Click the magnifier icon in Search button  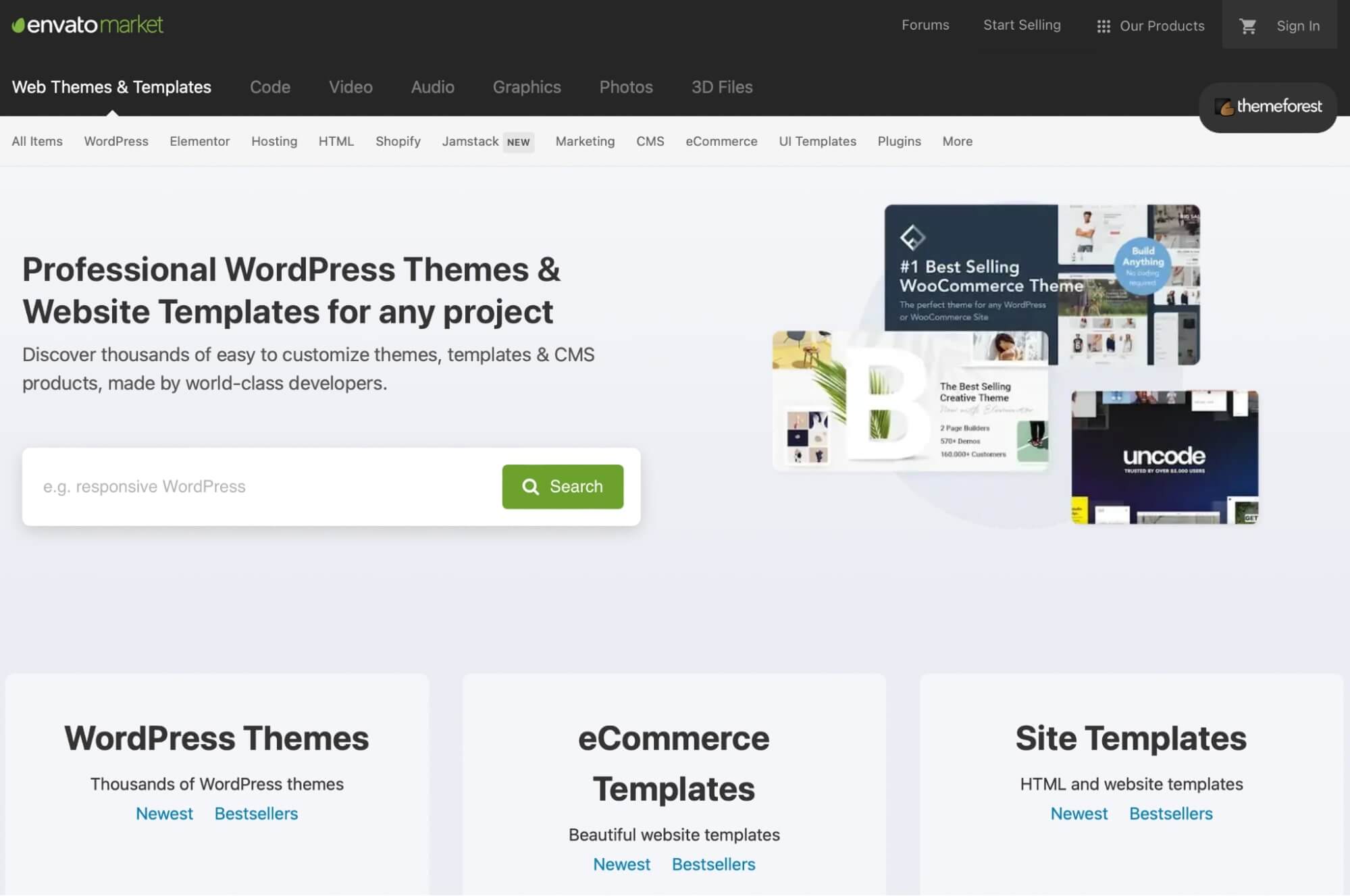click(x=531, y=487)
